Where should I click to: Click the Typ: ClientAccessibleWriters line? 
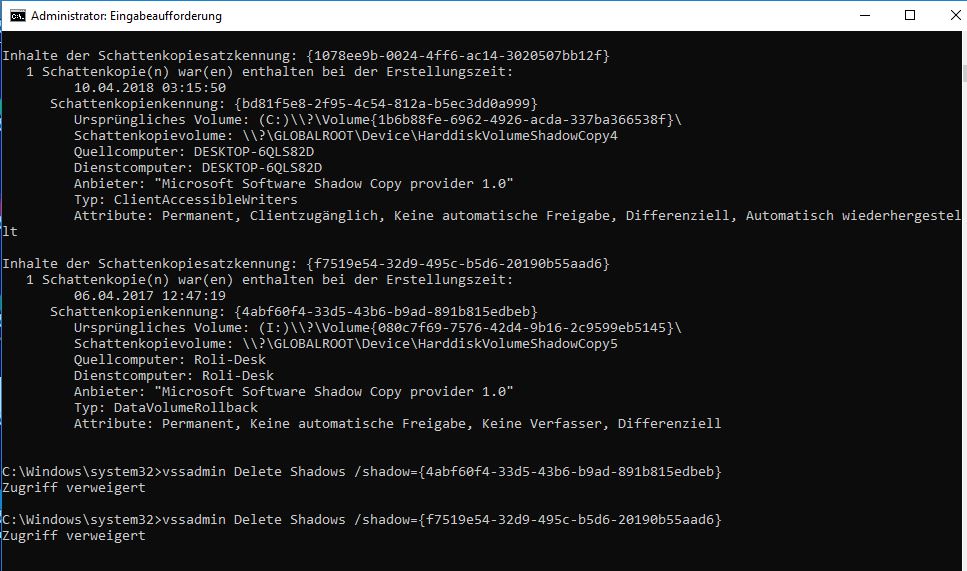pyautogui.click(x=185, y=200)
